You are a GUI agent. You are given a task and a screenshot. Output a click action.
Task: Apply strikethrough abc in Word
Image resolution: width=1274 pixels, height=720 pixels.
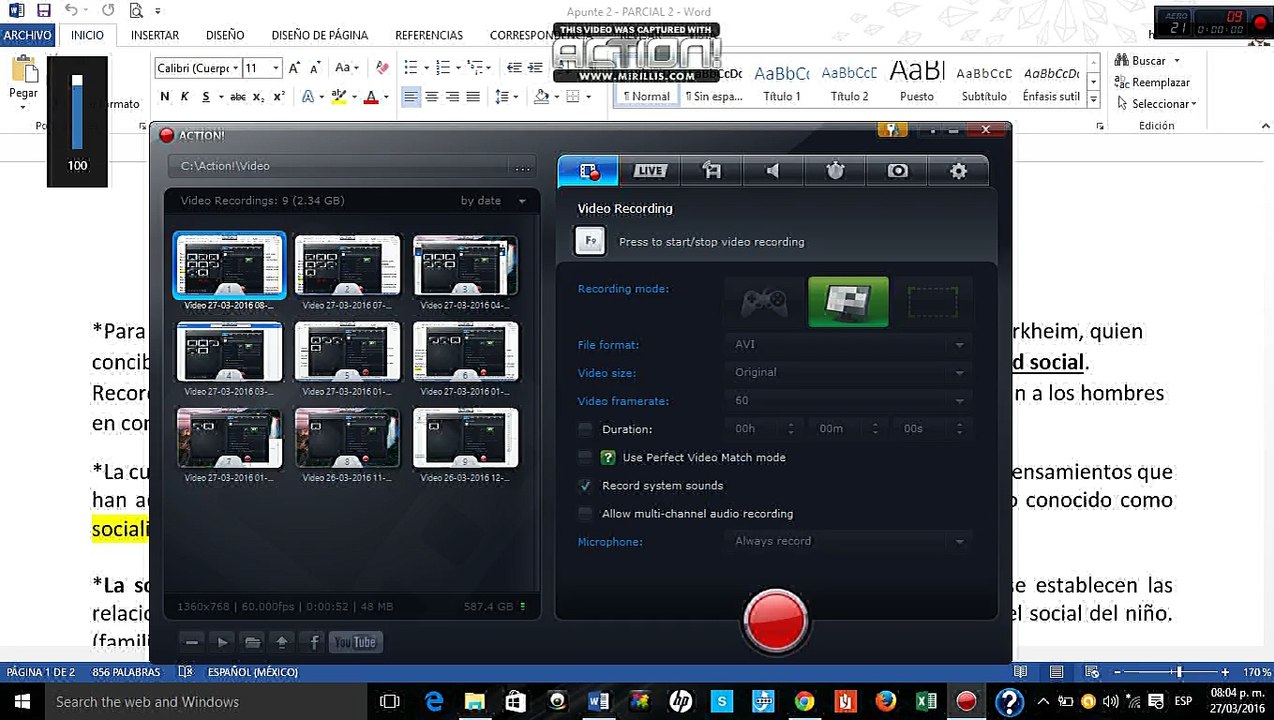point(238,97)
